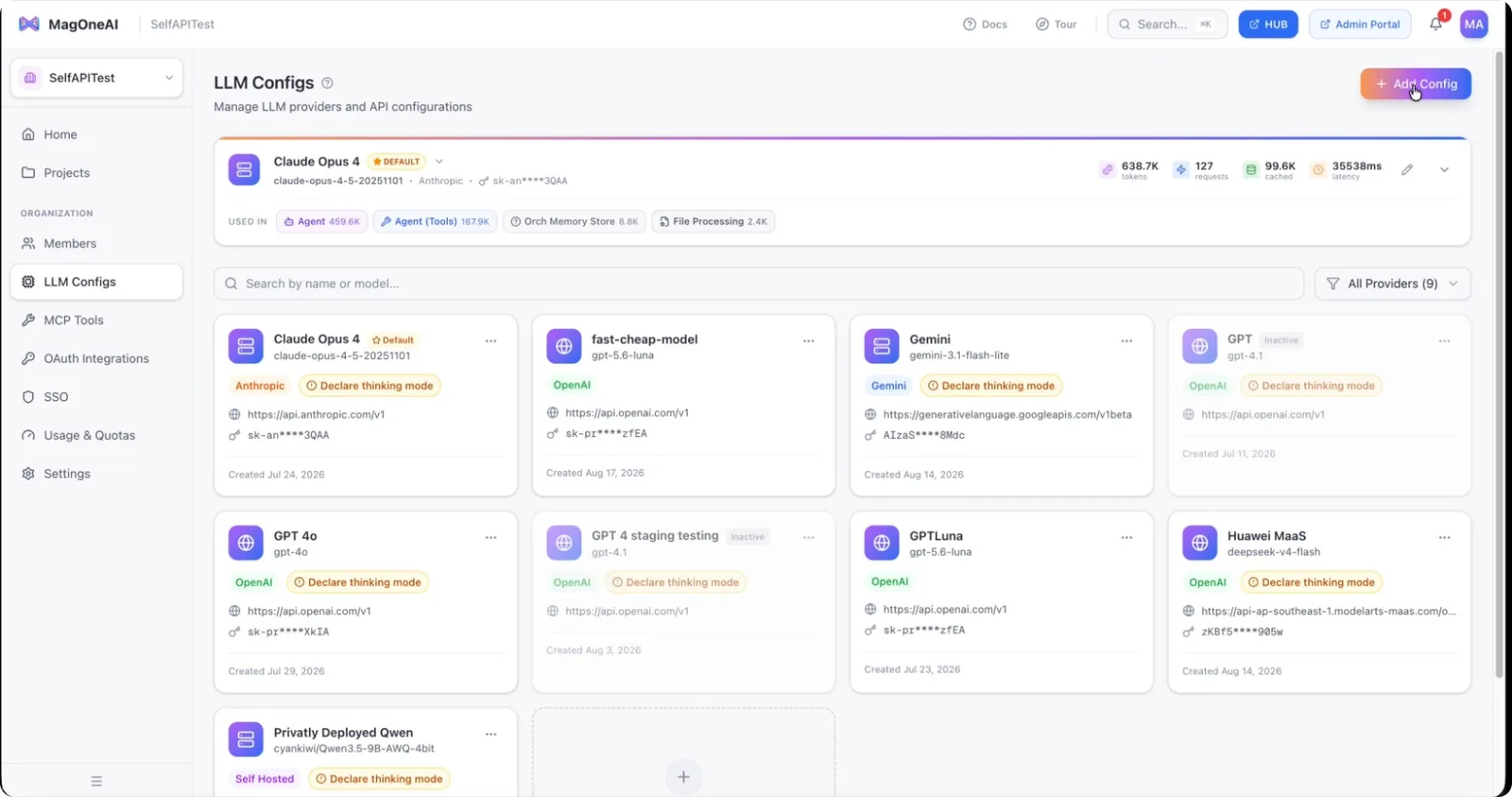The image size is (1512, 797).
Task: Collapse the sidebar using the bottom menu icon
Action: 96,781
